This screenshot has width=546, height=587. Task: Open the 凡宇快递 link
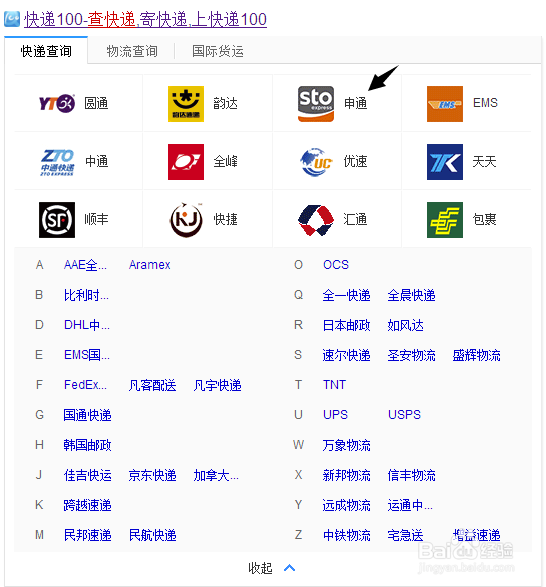pos(217,385)
